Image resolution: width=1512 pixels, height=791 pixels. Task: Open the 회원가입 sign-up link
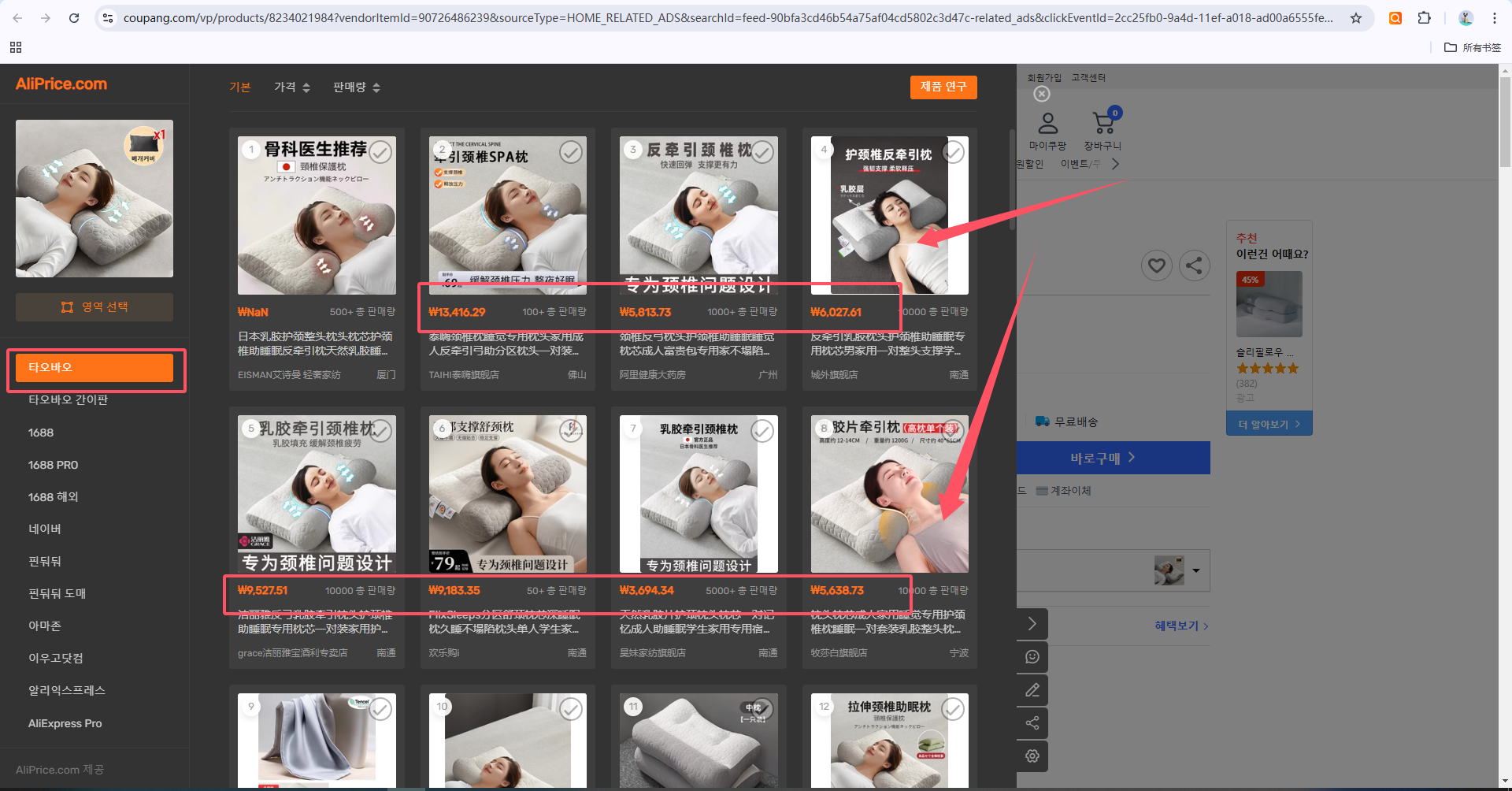coord(1044,77)
